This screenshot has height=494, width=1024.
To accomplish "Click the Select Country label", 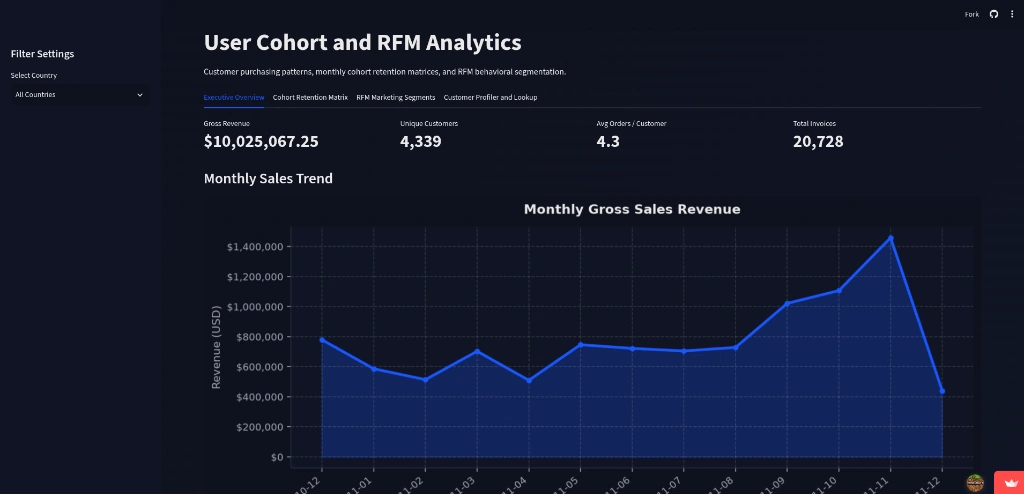I will pos(34,76).
